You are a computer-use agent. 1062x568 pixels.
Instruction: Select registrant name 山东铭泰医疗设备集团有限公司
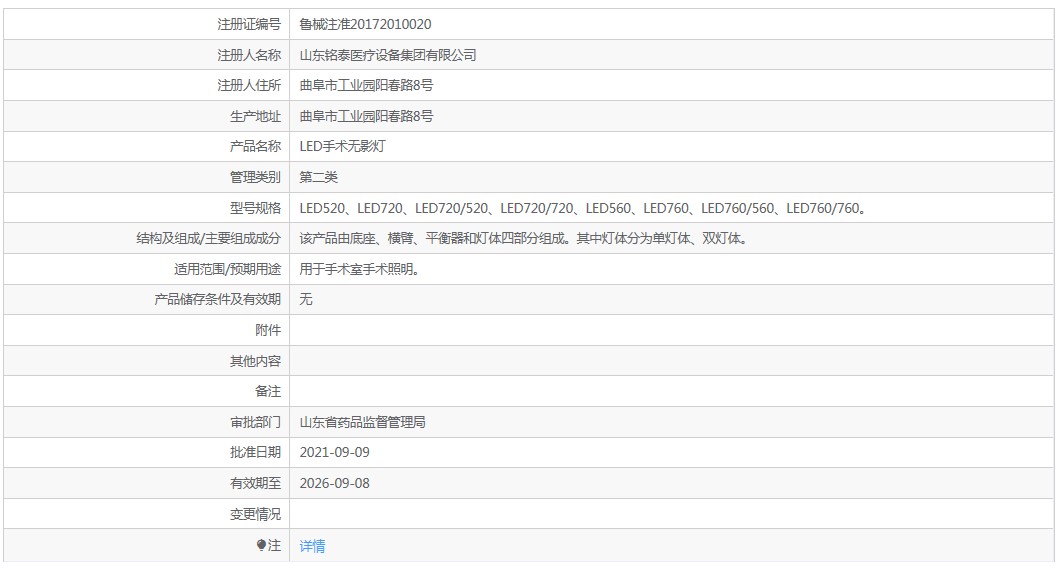(388, 56)
